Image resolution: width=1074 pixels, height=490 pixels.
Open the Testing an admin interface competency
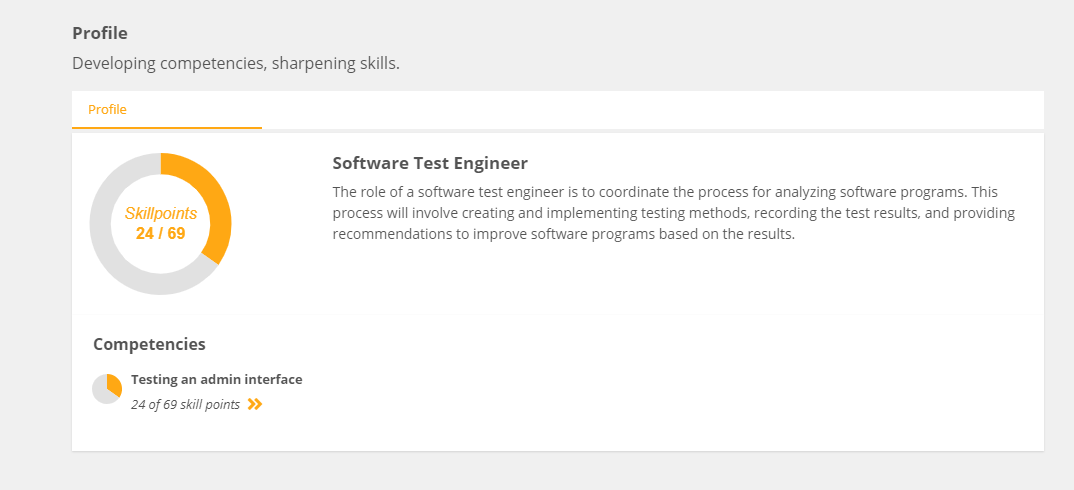216,380
